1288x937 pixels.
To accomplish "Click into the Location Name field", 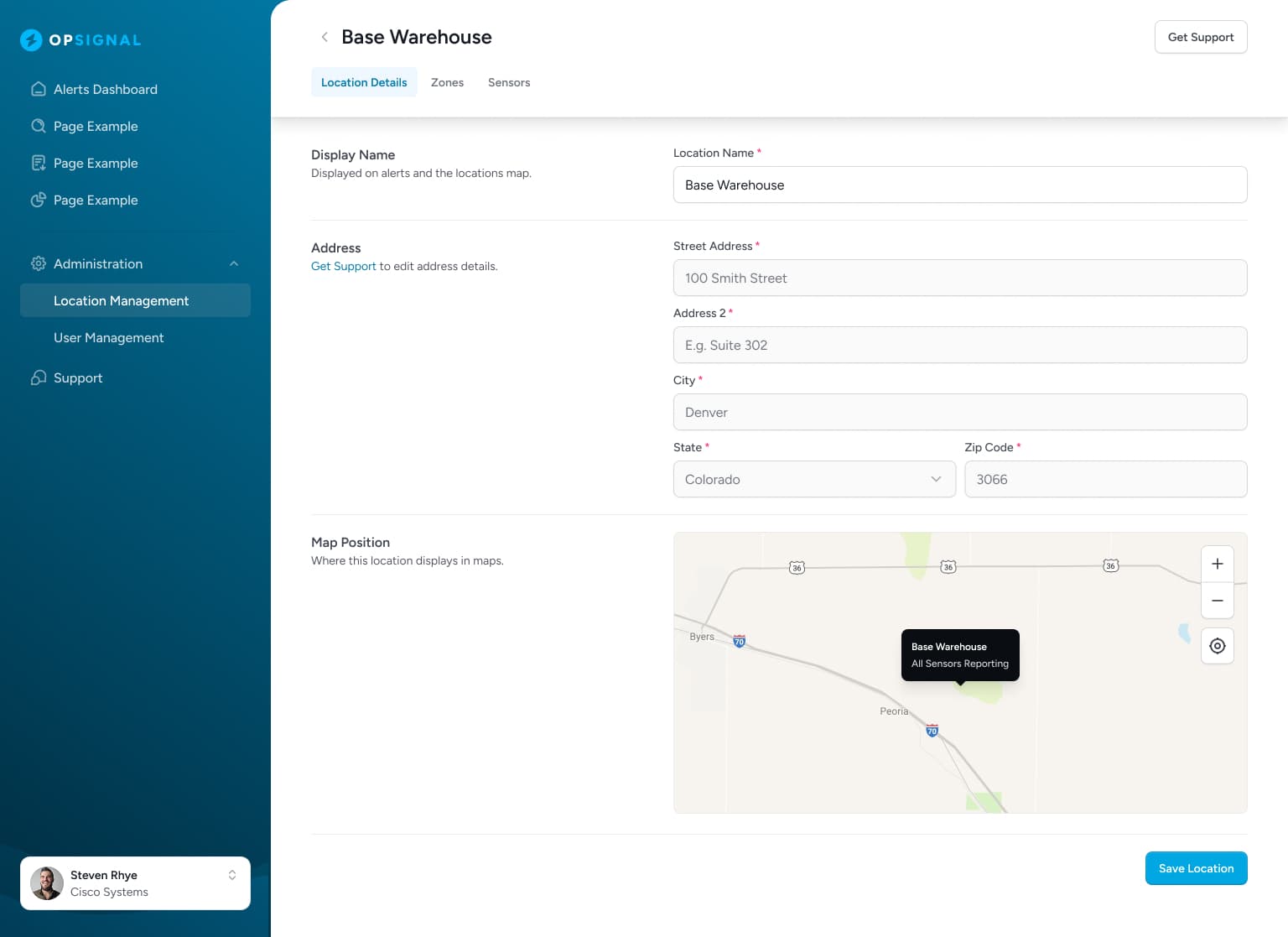I will coord(959,185).
